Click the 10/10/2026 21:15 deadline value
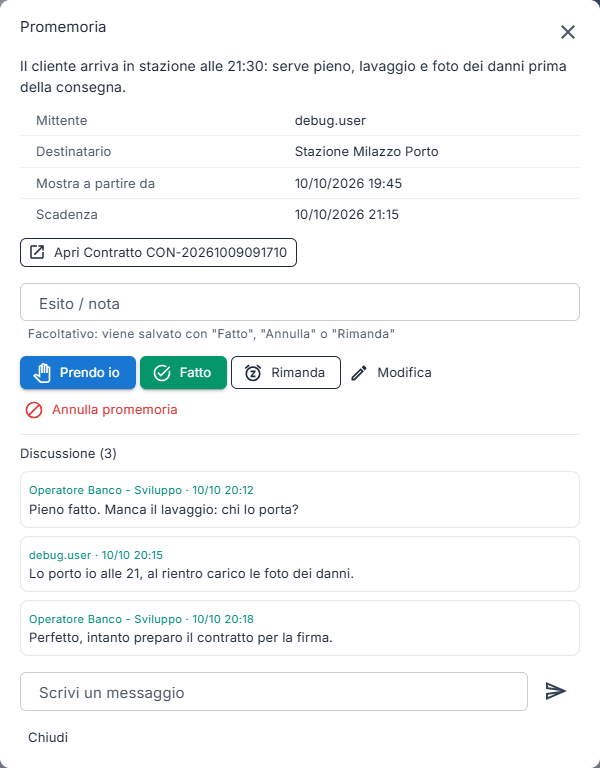 point(347,215)
